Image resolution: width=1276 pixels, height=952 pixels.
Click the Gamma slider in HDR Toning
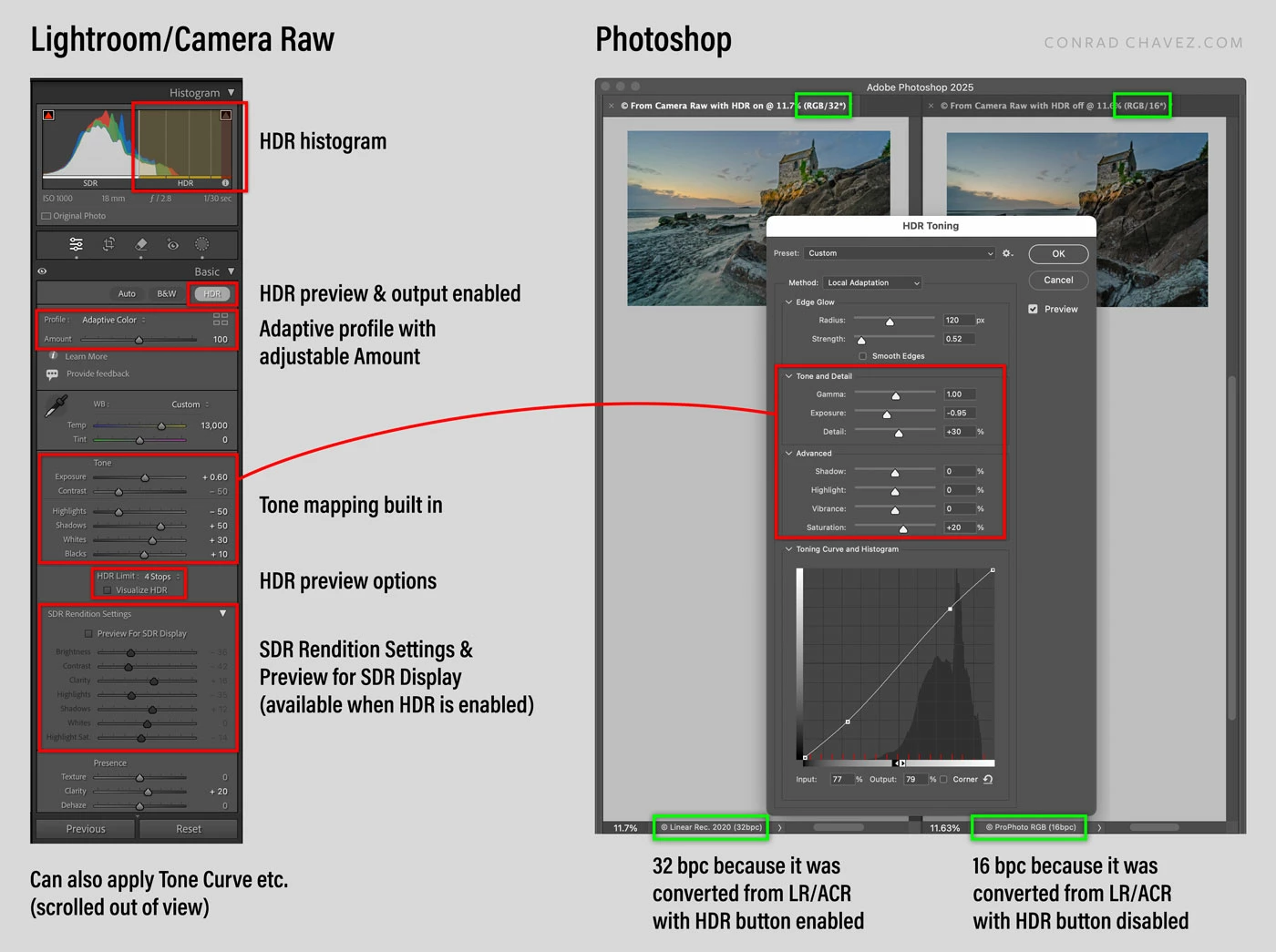(x=895, y=394)
